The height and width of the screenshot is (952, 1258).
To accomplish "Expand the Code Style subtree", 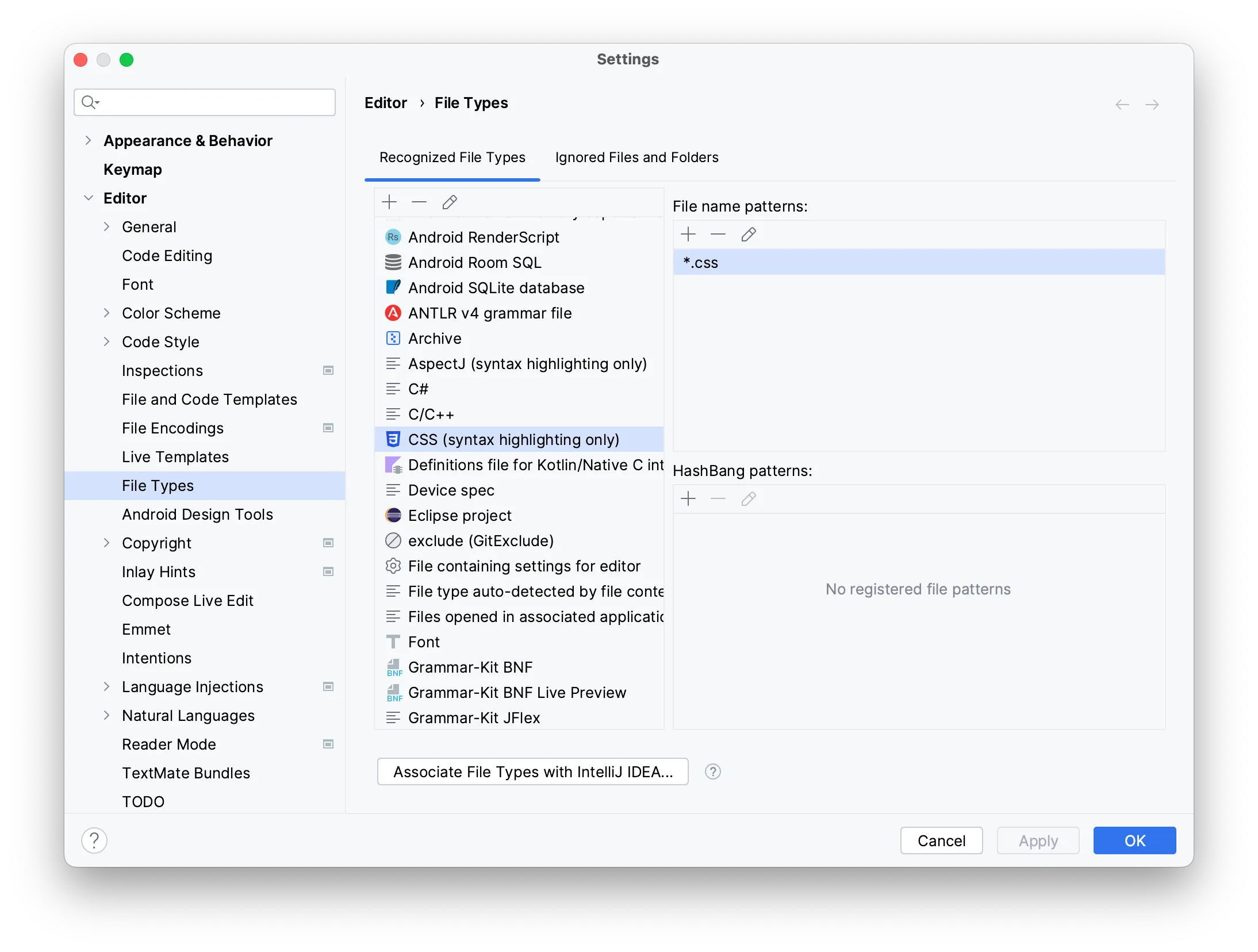I will click(106, 342).
